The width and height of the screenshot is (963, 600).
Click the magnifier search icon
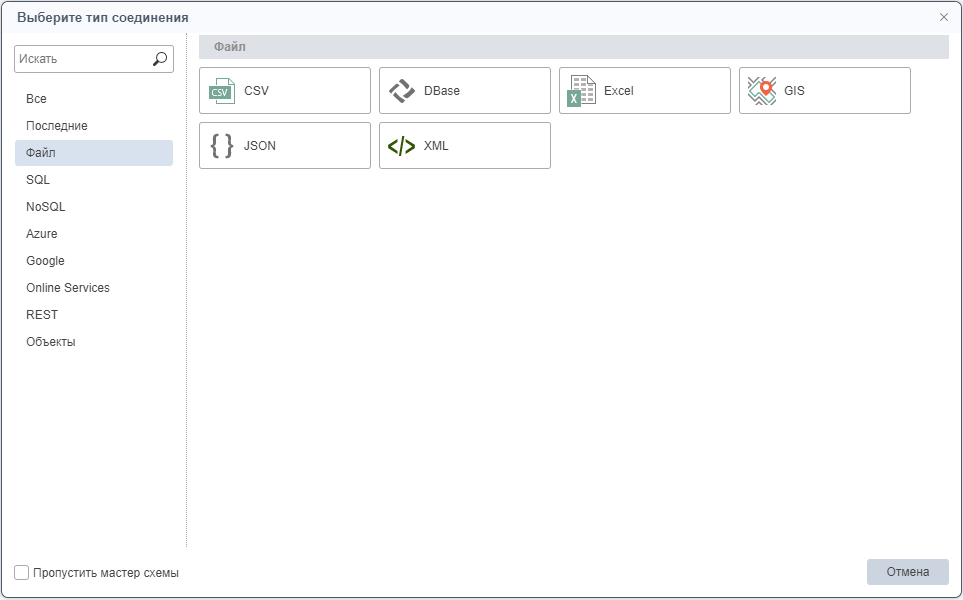coord(160,59)
